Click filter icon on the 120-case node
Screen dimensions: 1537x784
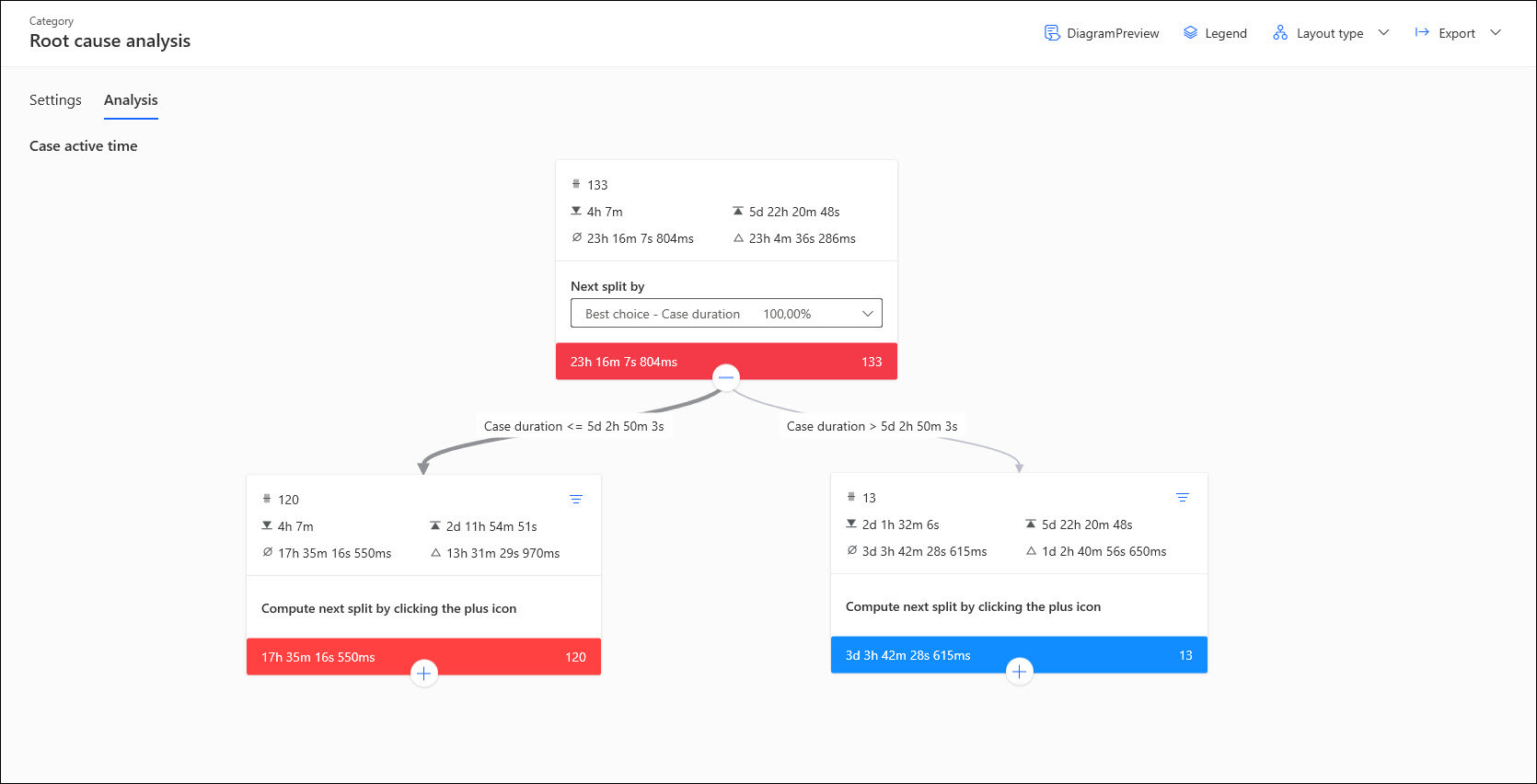(576, 500)
